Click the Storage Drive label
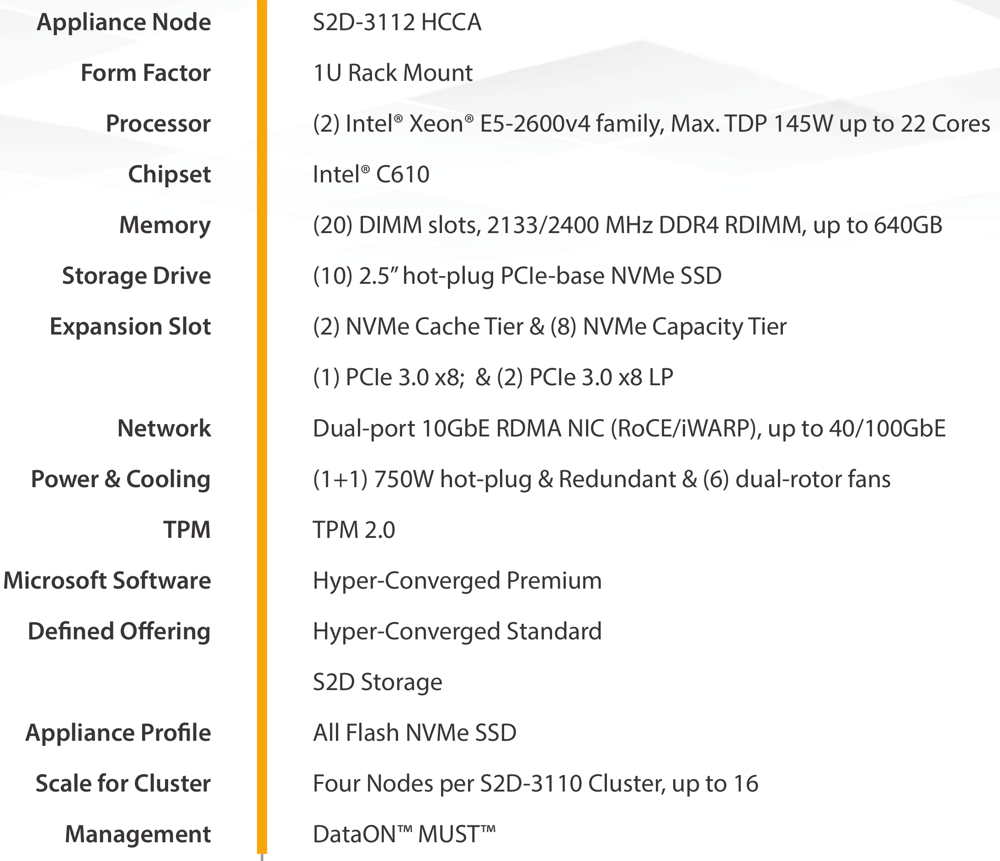The height and width of the screenshot is (861, 1000). tap(136, 276)
